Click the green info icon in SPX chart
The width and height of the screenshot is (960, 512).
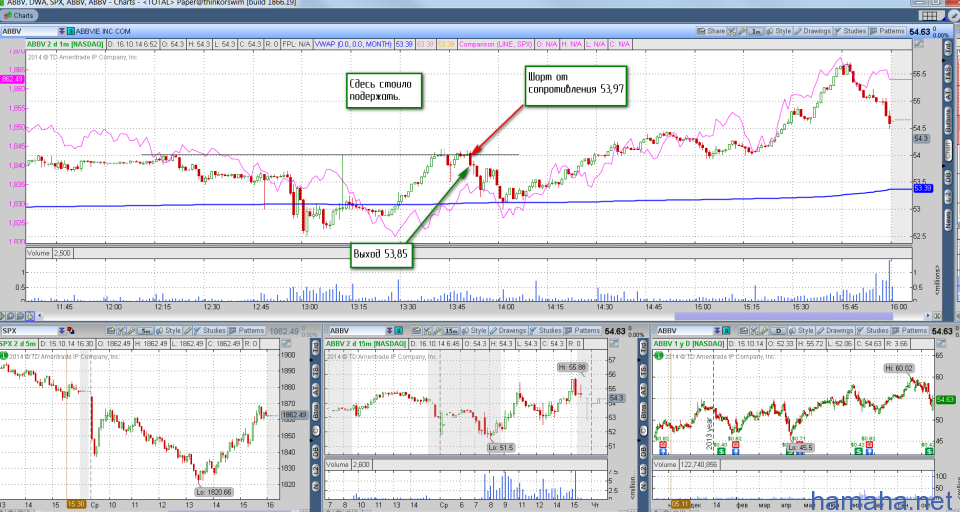point(4,355)
